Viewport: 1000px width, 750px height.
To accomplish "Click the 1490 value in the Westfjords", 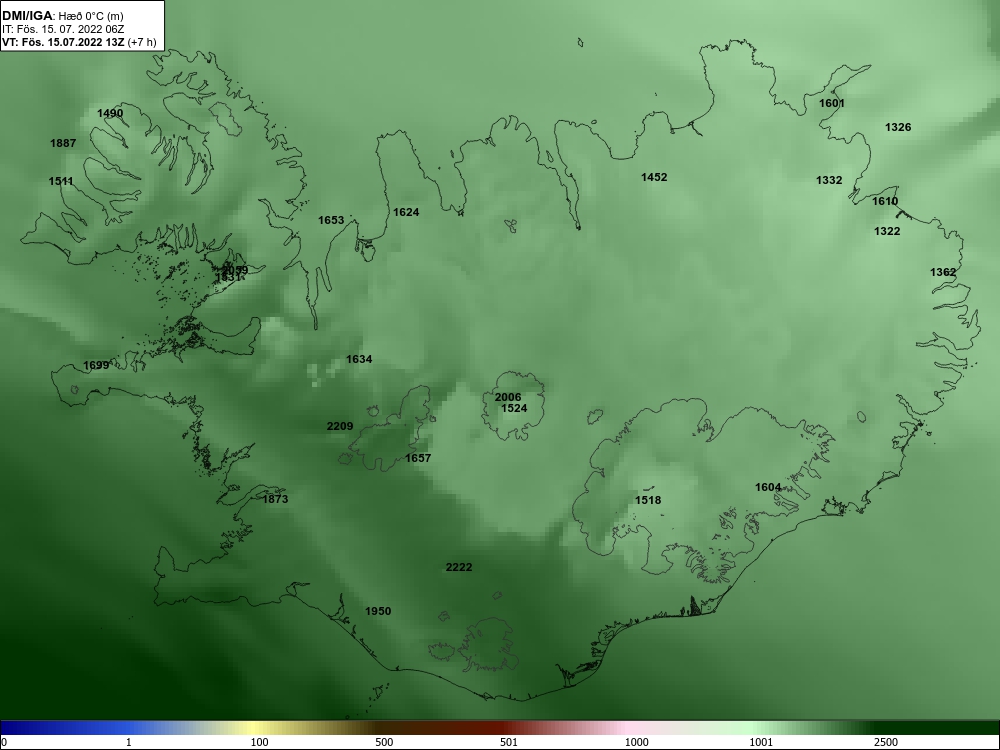I will click(110, 114).
